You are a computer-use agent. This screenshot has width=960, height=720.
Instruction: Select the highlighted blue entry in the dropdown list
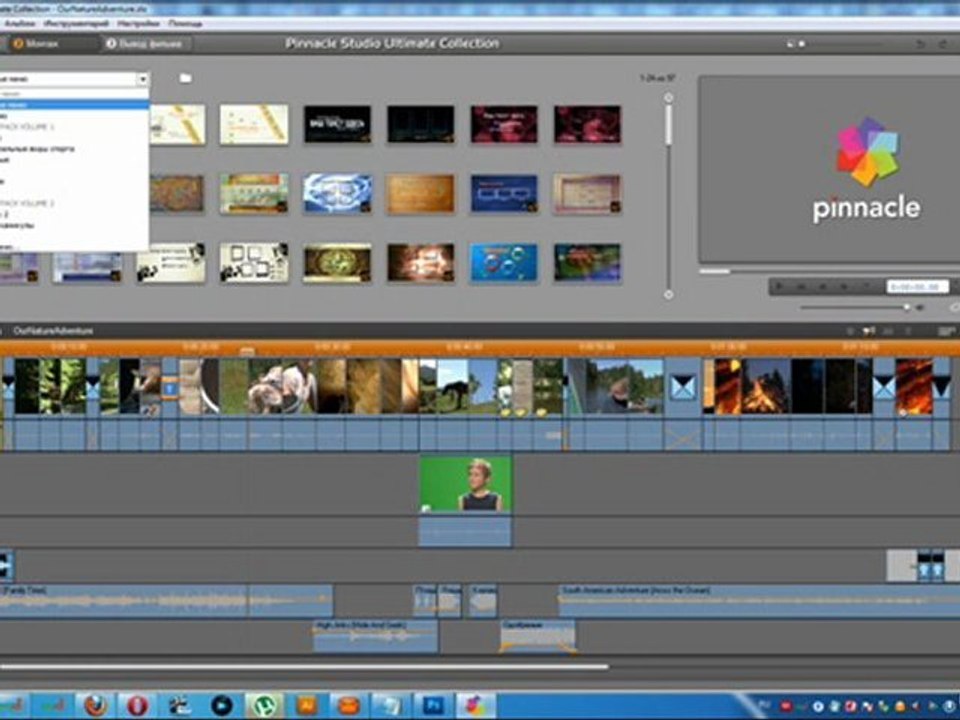click(x=74, y=105)
